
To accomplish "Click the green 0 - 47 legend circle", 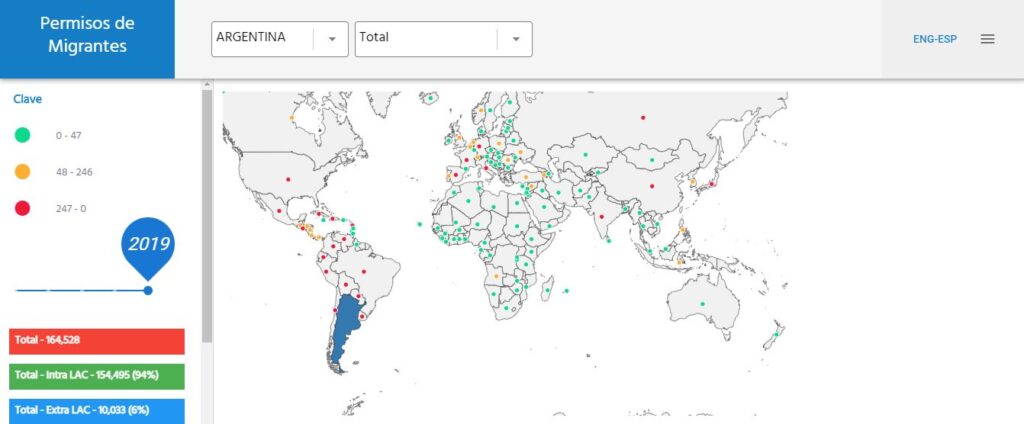I will [x=23, y=135].
